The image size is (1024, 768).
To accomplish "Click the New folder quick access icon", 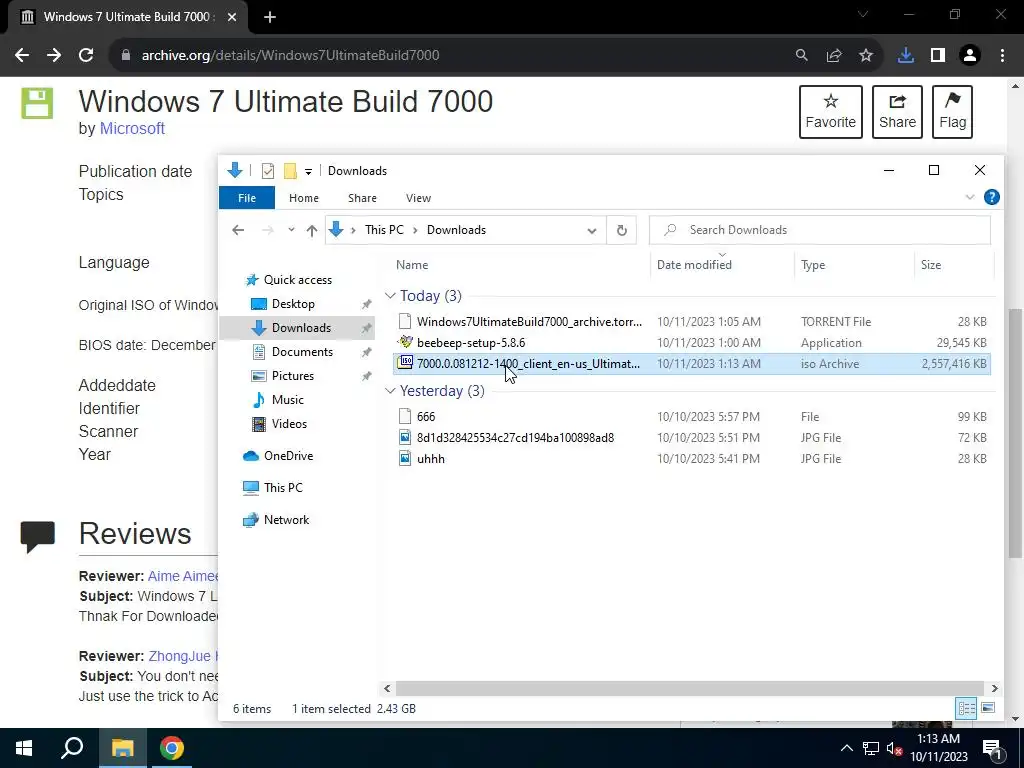I will [290, 171].
